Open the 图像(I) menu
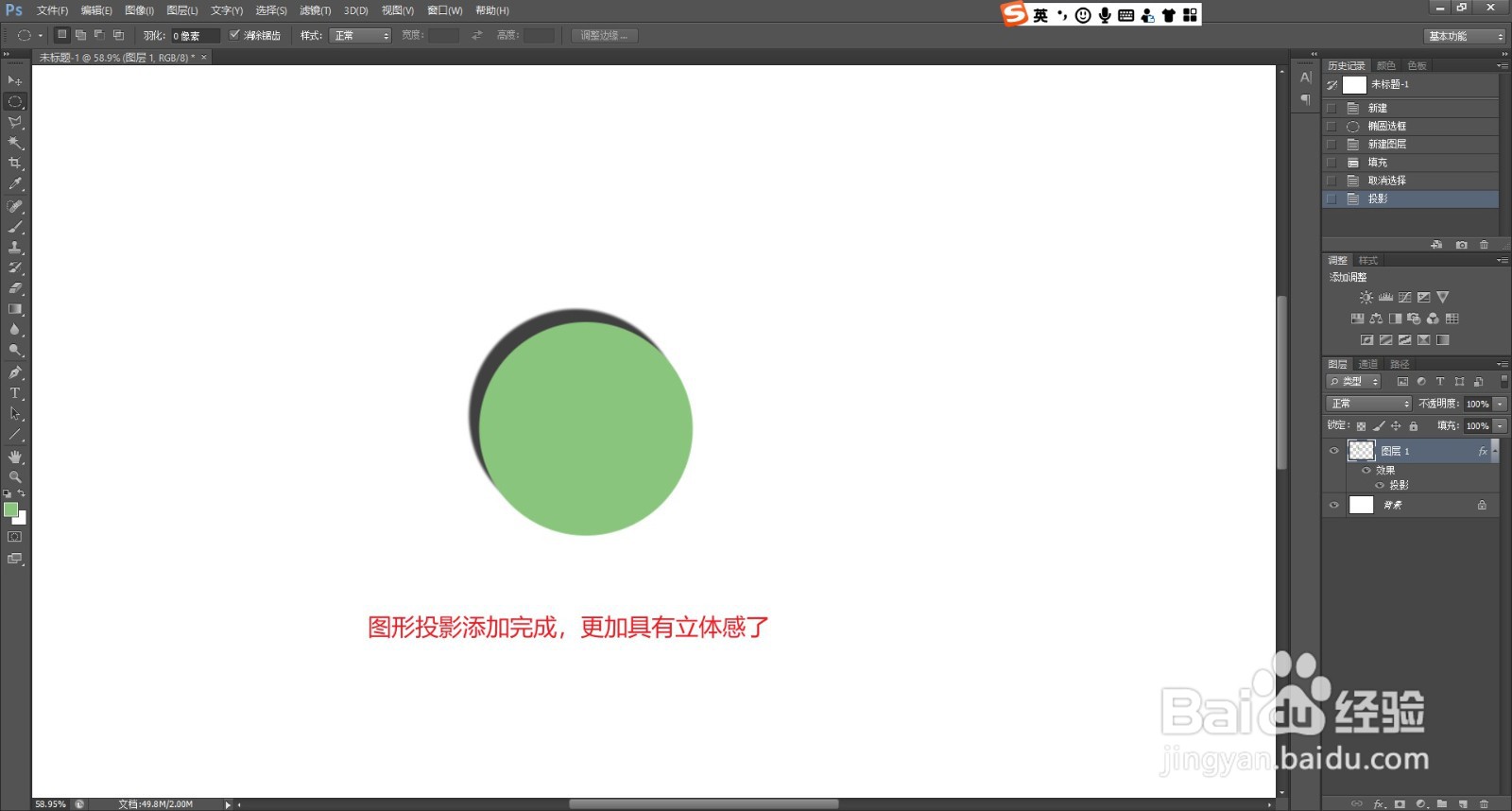 (x=139, y=10)
